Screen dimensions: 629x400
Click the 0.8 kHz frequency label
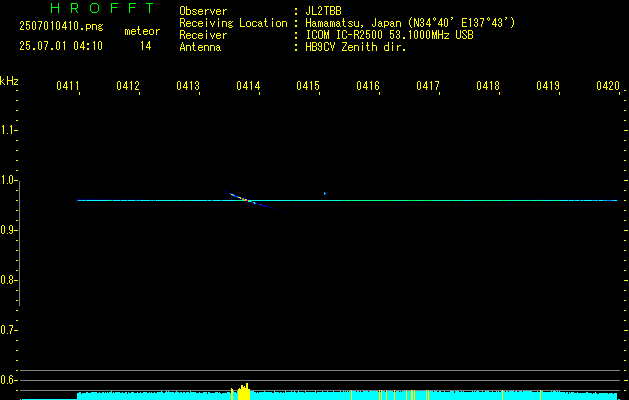tap(8, 280)
